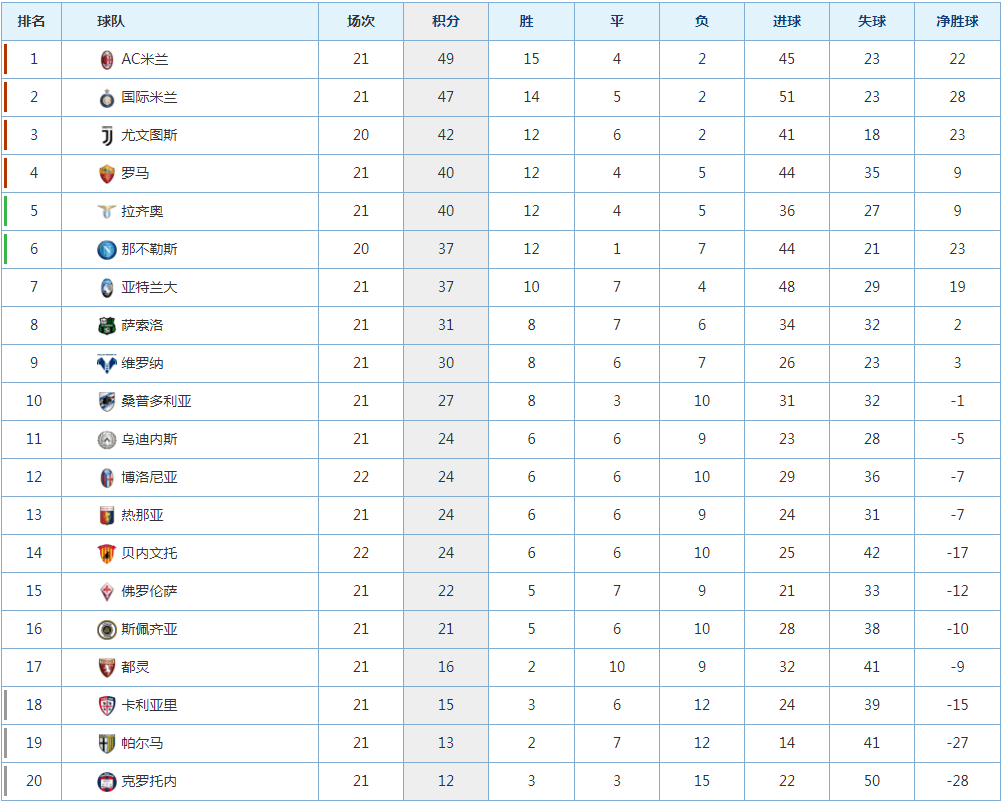Select the 净胜球 column header
Image resolution: width=1002 pixels, height=801 pixels.
pyautogui.click(x=957, y=21)
